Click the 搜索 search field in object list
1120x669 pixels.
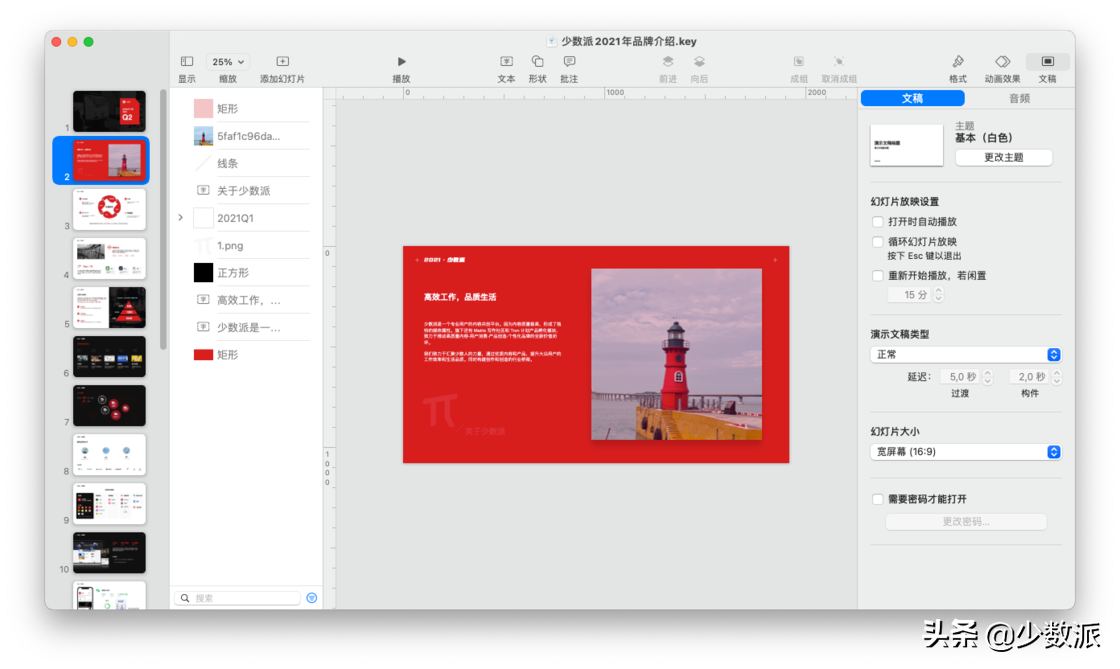pos(238,598)
